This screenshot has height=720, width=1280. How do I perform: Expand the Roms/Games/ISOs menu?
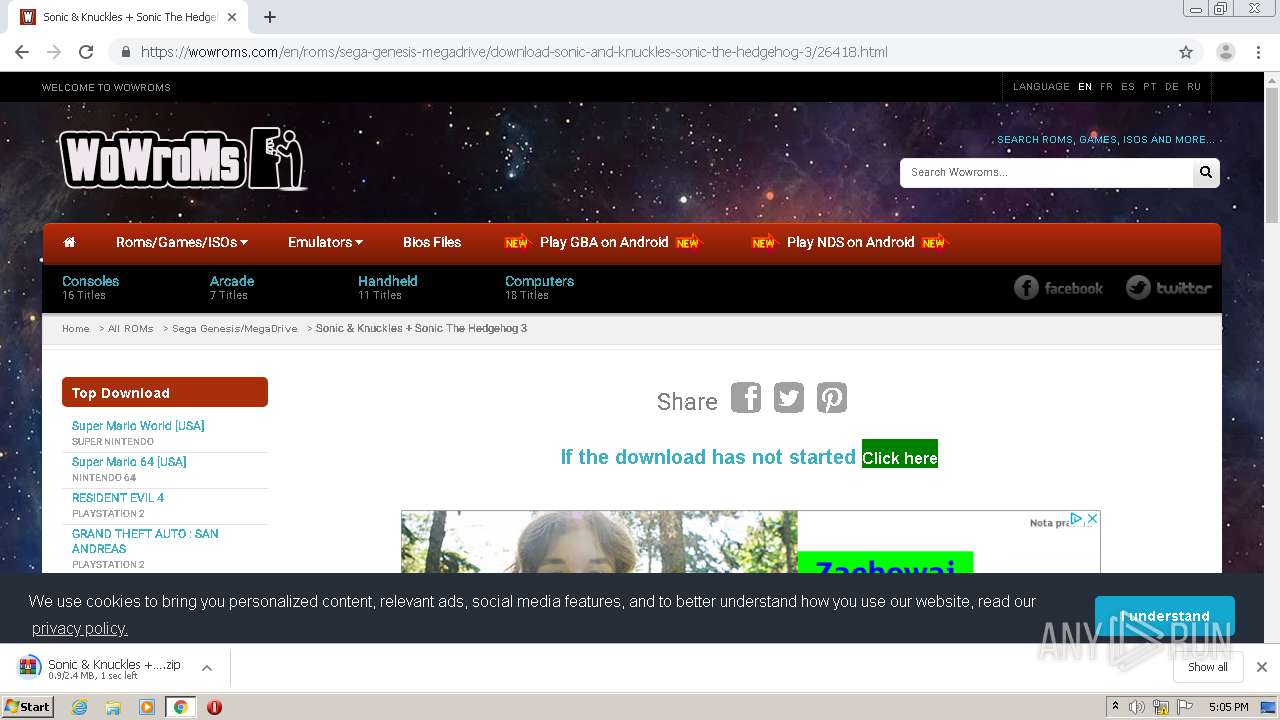182,242
